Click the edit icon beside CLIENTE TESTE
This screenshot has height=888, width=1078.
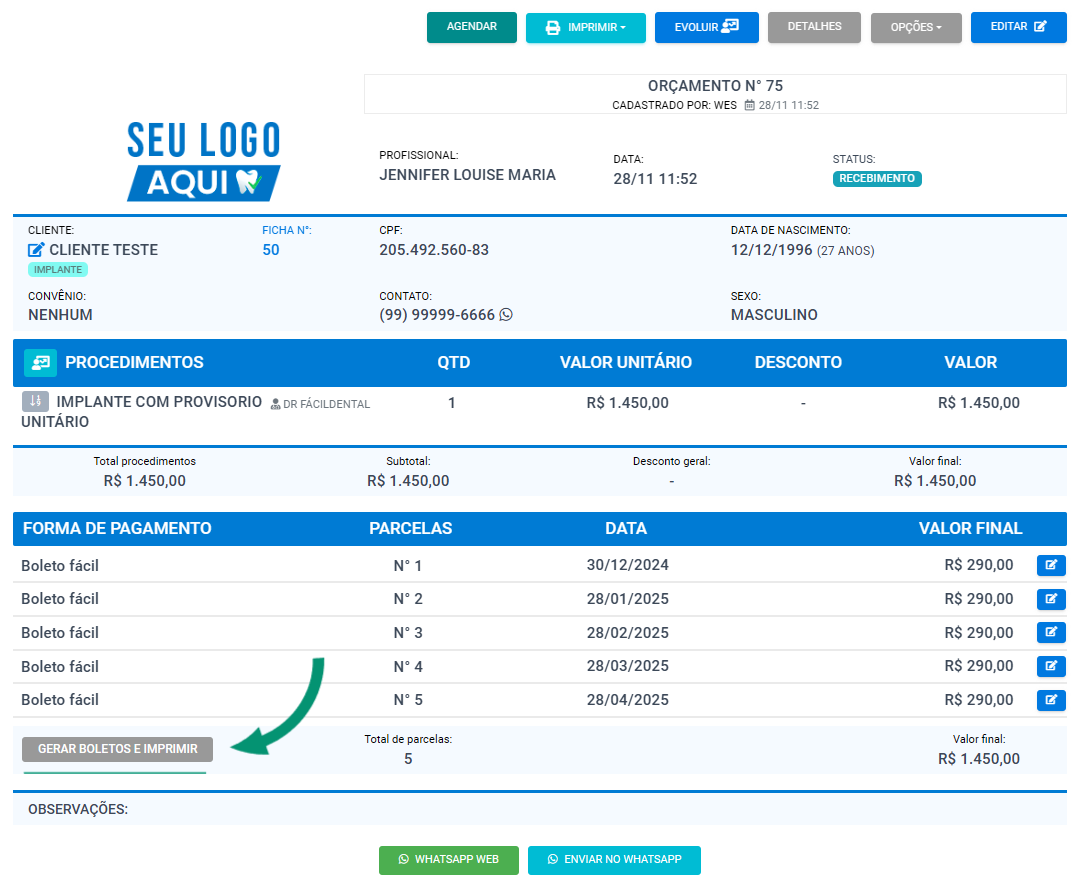pos(36,249)
